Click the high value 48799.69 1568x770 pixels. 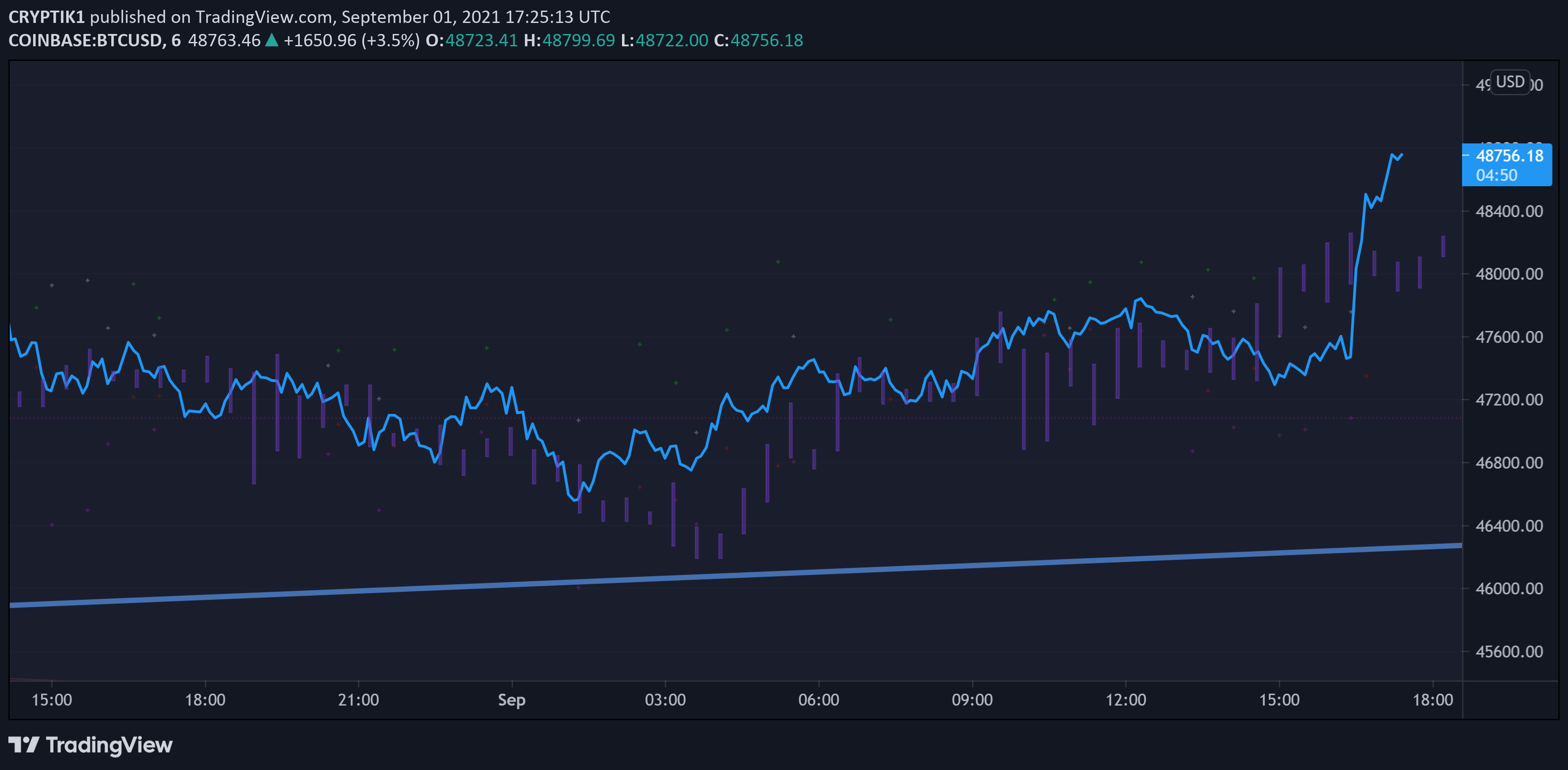pyautogui.click(x=578, y=40)
